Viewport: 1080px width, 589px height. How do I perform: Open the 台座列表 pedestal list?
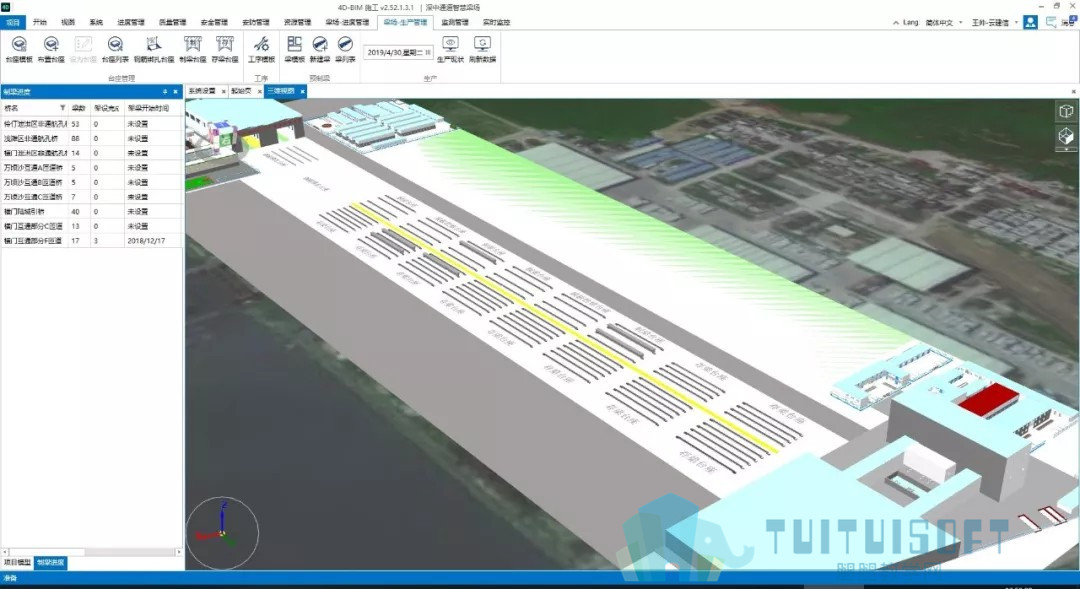pos(115,49)
